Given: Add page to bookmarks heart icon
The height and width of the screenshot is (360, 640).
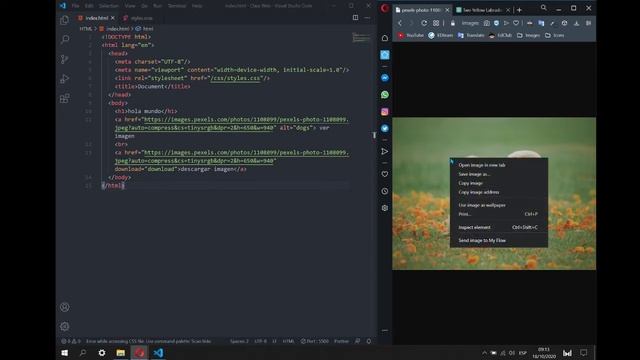Looking at the screenshot, I should (516, 23).
